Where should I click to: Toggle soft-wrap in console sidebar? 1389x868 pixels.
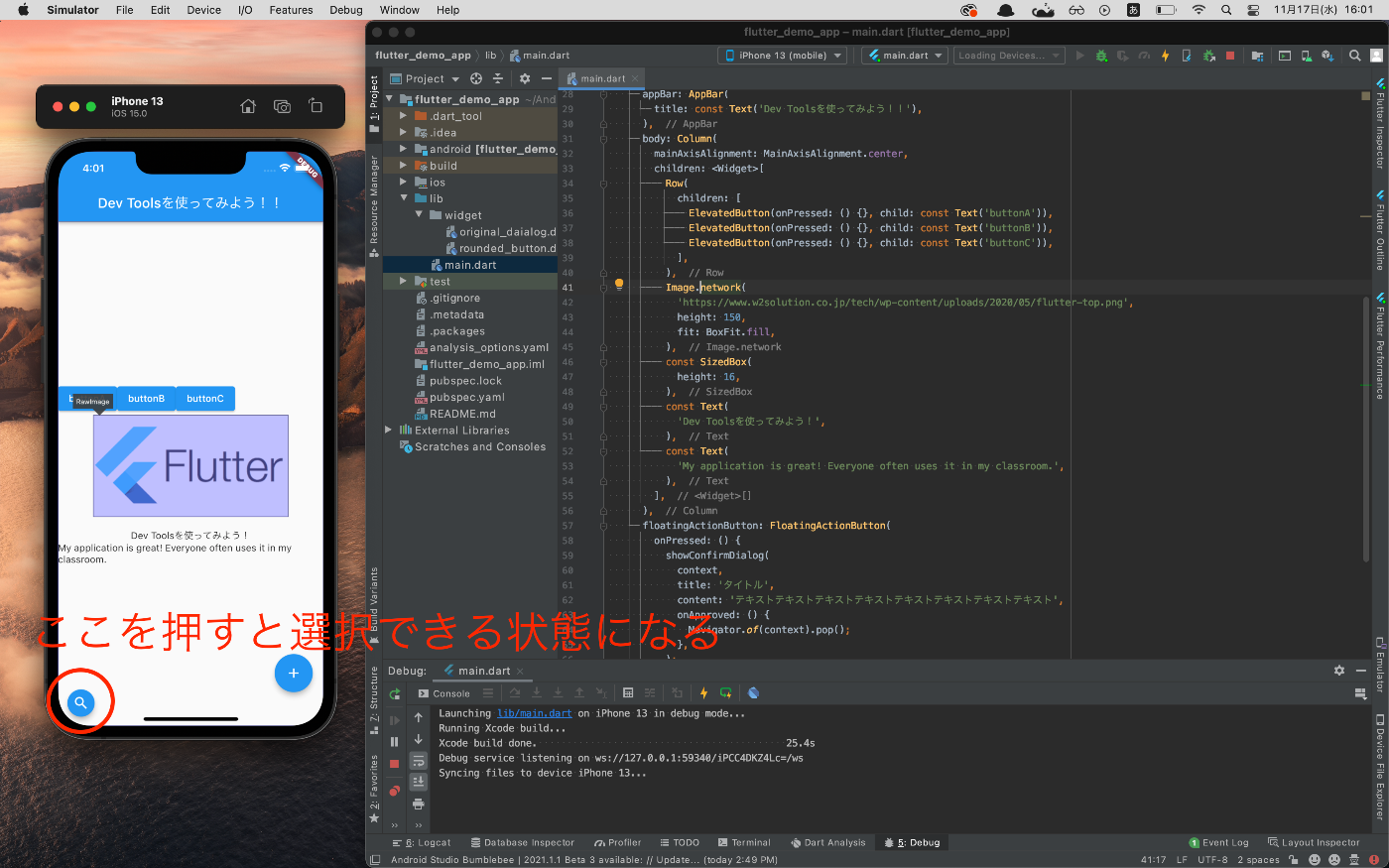[x=419, y=761]
